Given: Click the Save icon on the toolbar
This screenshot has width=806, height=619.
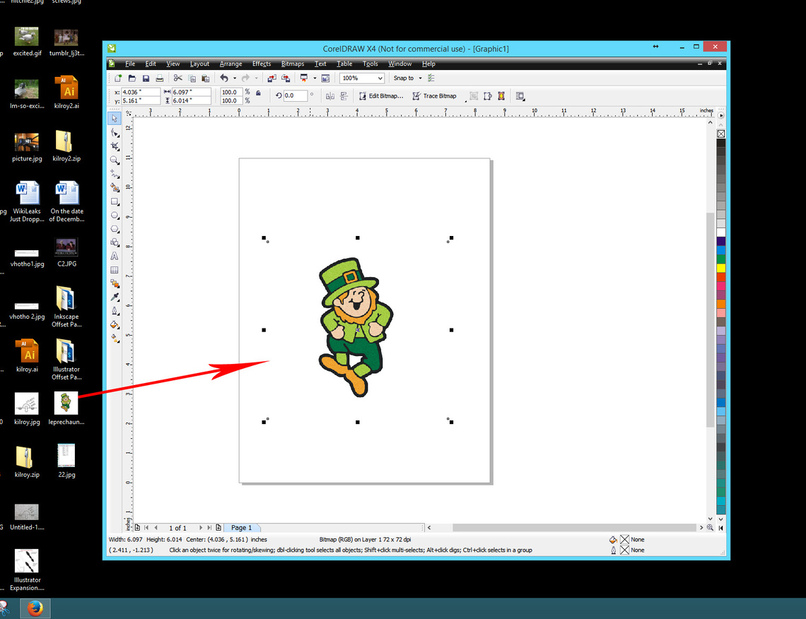Looking at the screenshot, I should coord(147,78).
